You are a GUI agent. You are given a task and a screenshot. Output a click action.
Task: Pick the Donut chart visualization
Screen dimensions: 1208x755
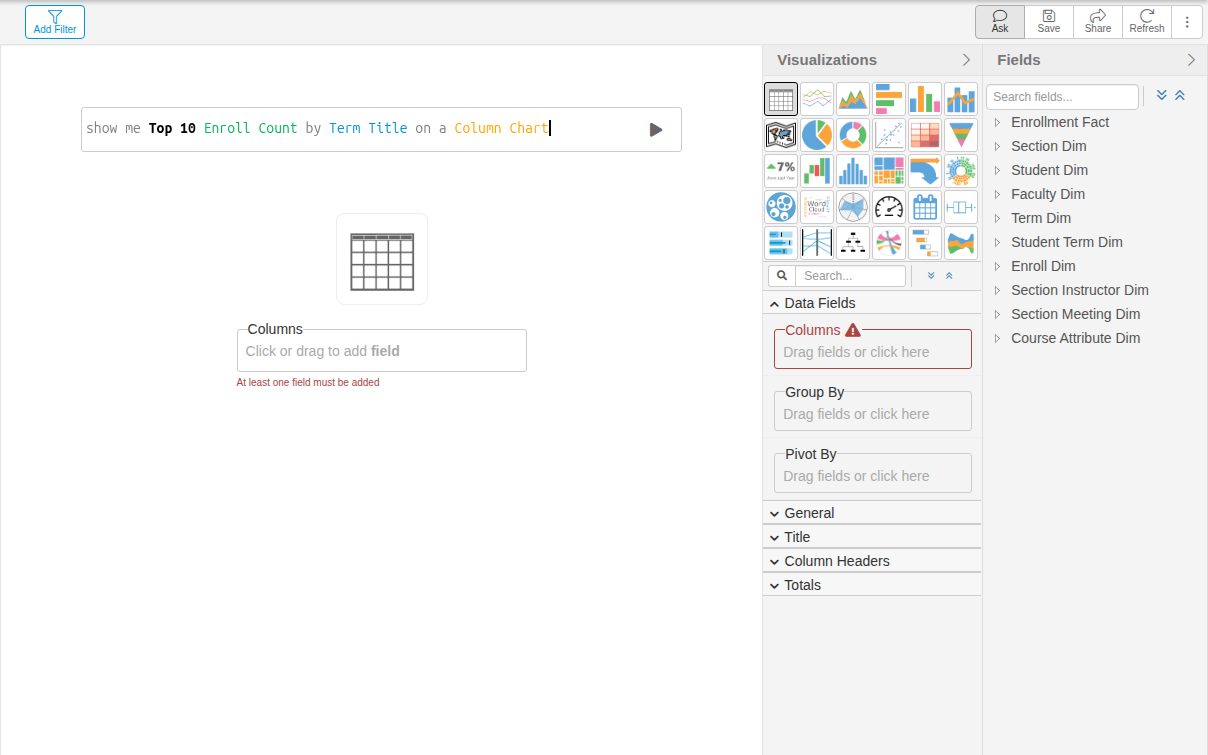click(x=853, y=135)
